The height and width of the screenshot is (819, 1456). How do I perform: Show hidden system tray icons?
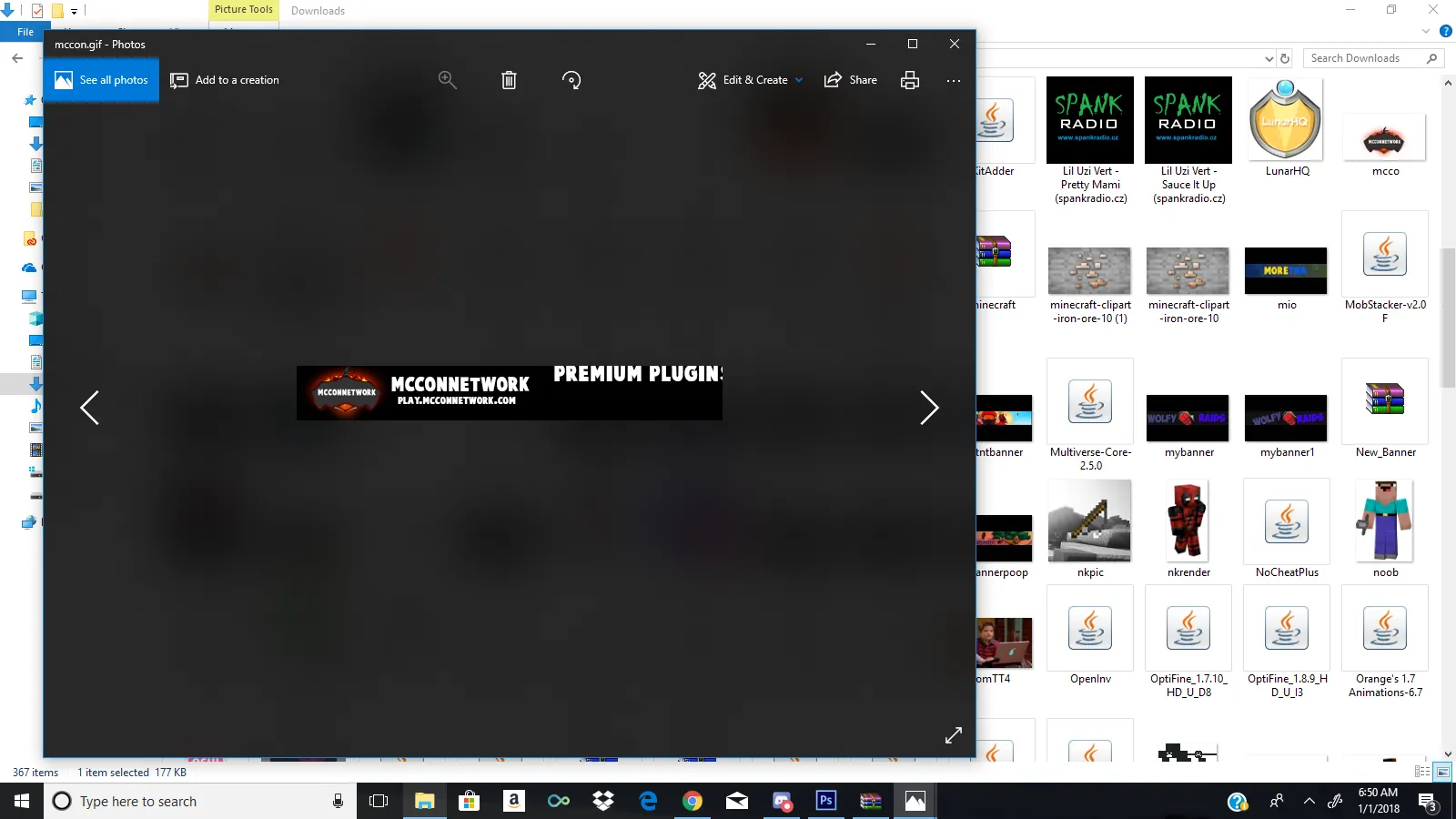(x=1309, y=801)
